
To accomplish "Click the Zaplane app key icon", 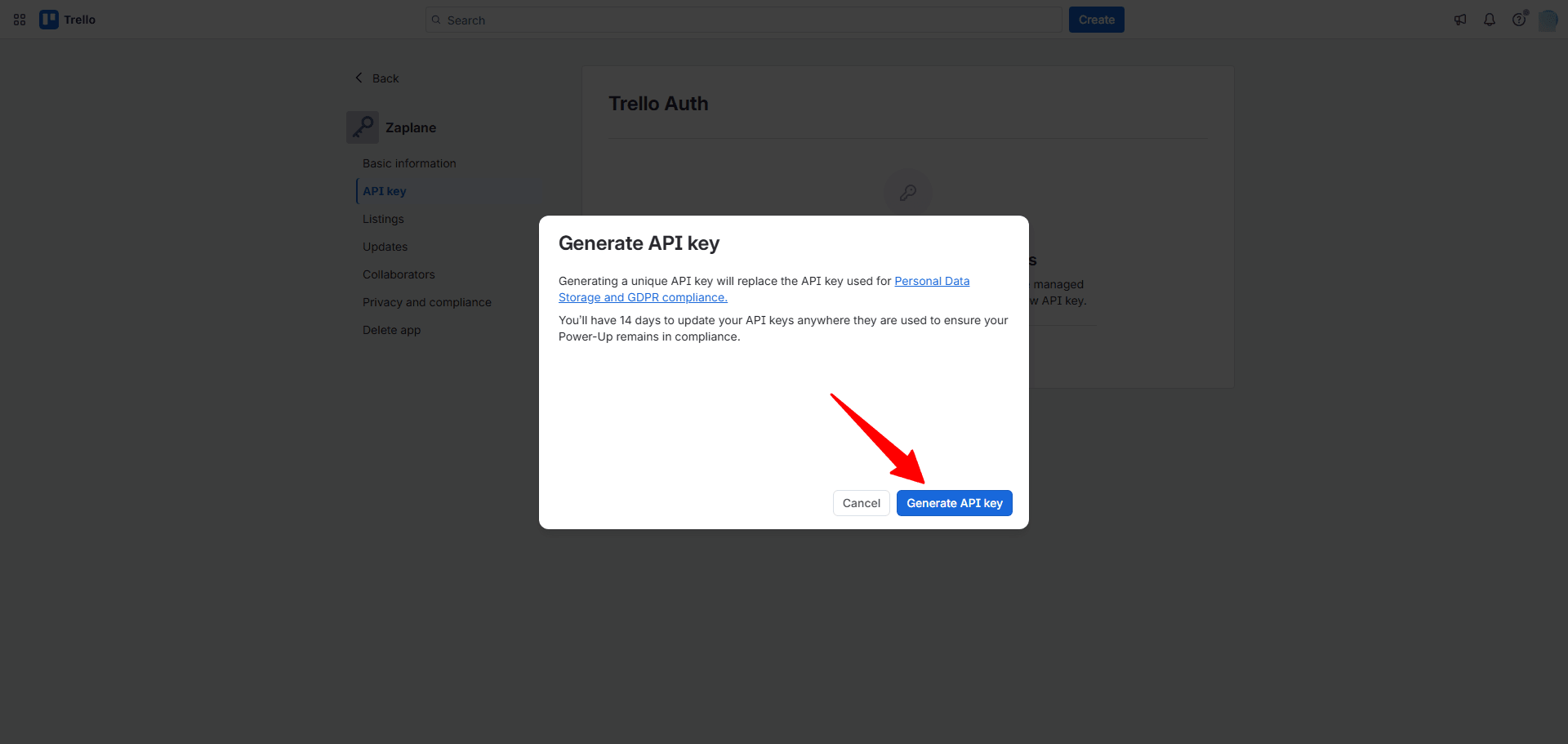I will click(363, 127).
